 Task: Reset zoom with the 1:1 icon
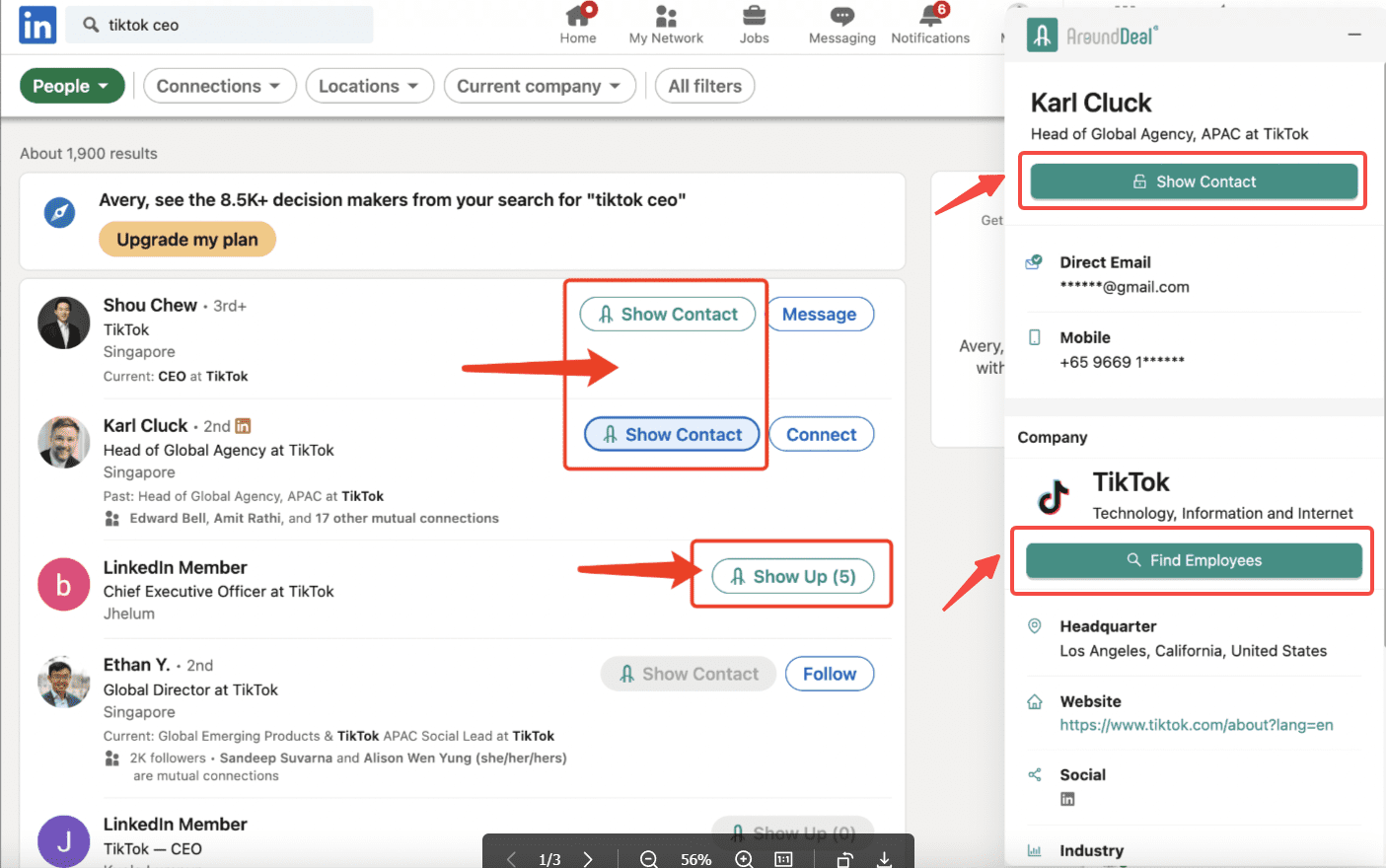pos(783,859)
